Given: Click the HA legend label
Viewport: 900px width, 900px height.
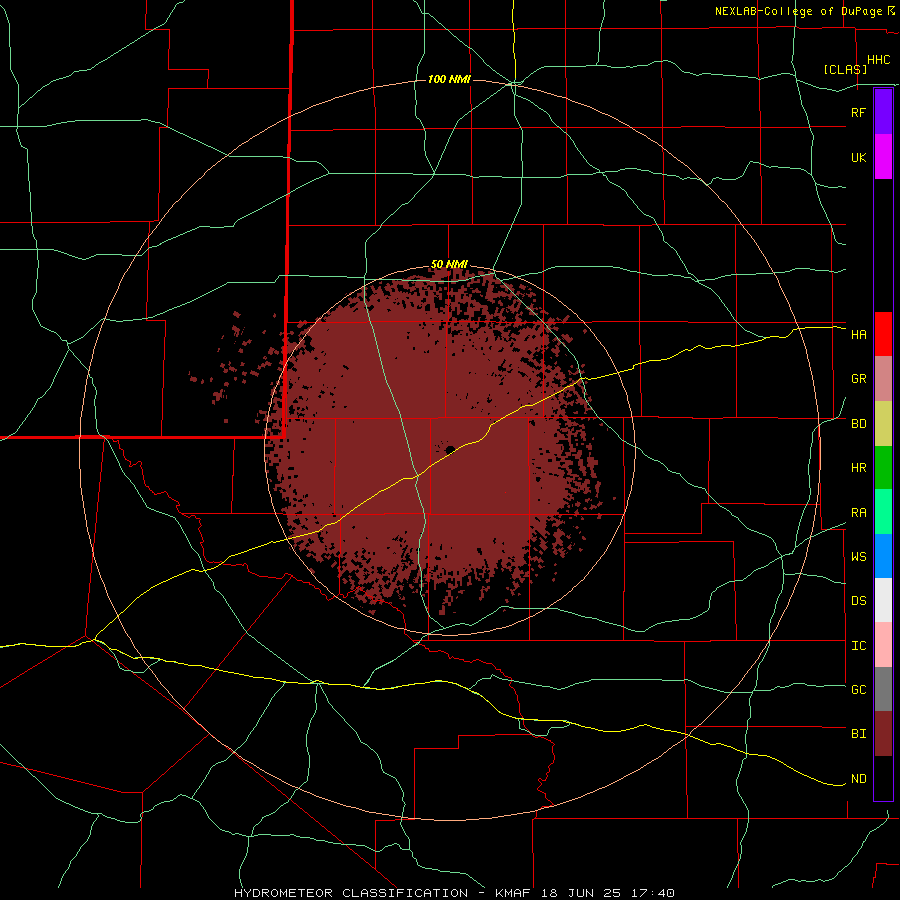Looking at the screenshot, I should click(x=858, y=335).
